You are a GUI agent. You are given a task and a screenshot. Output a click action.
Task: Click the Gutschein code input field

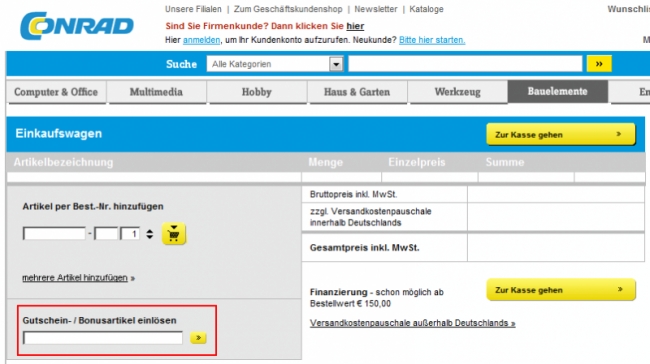(103, 338)
